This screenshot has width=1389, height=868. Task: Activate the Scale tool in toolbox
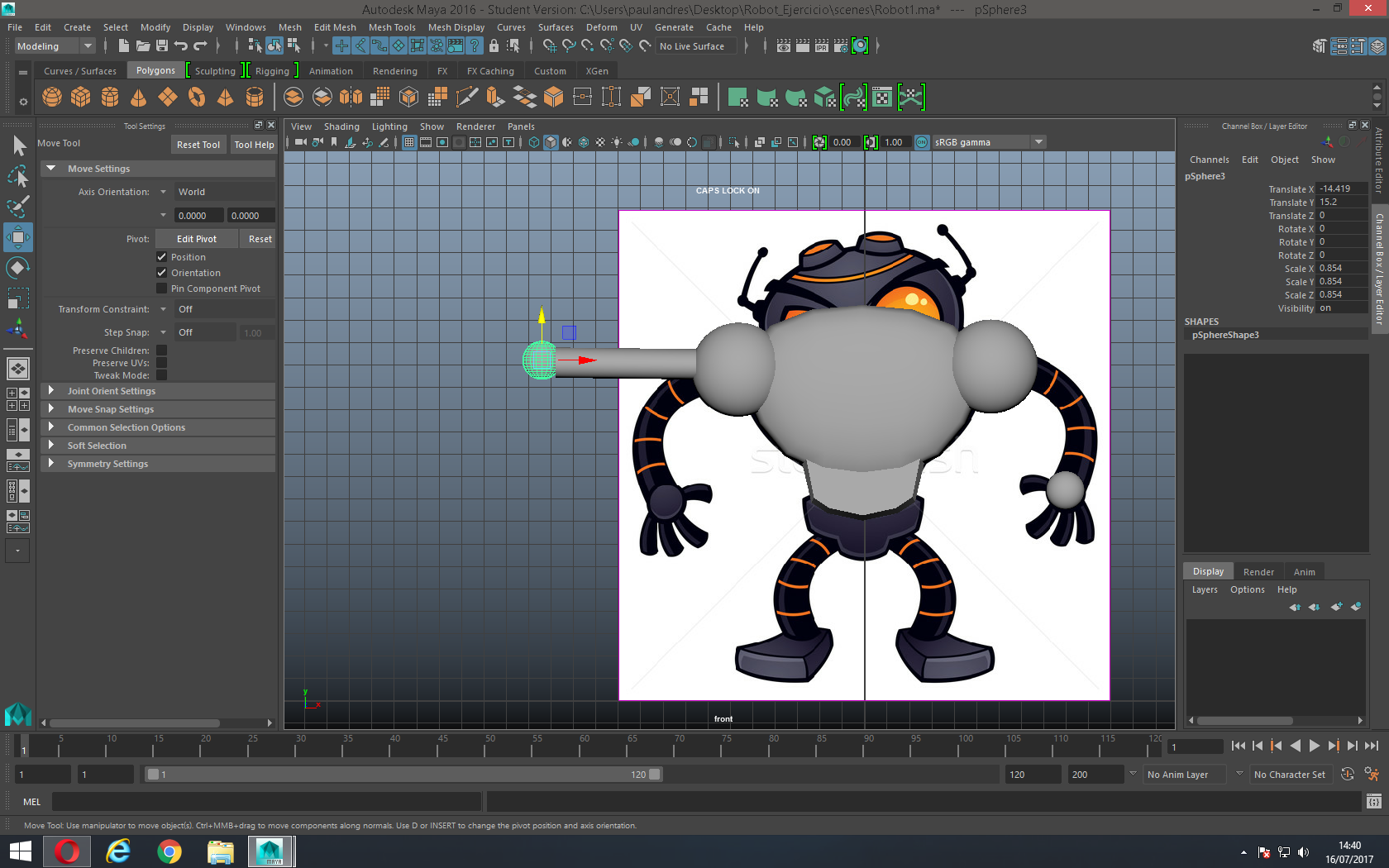click(x=18, y=298)
